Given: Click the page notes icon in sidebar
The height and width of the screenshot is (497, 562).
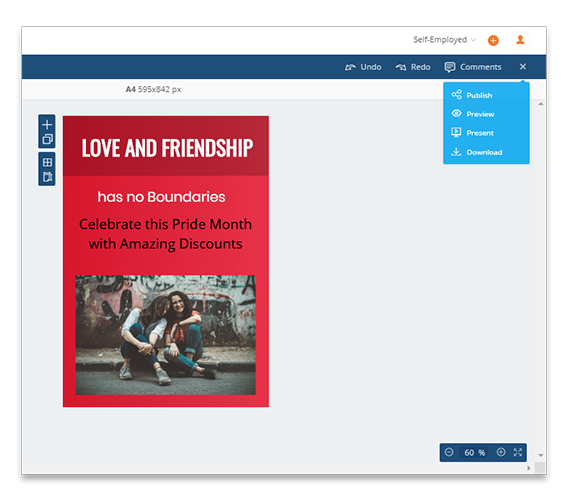Looking at the screenshot, I should (47, 177).
